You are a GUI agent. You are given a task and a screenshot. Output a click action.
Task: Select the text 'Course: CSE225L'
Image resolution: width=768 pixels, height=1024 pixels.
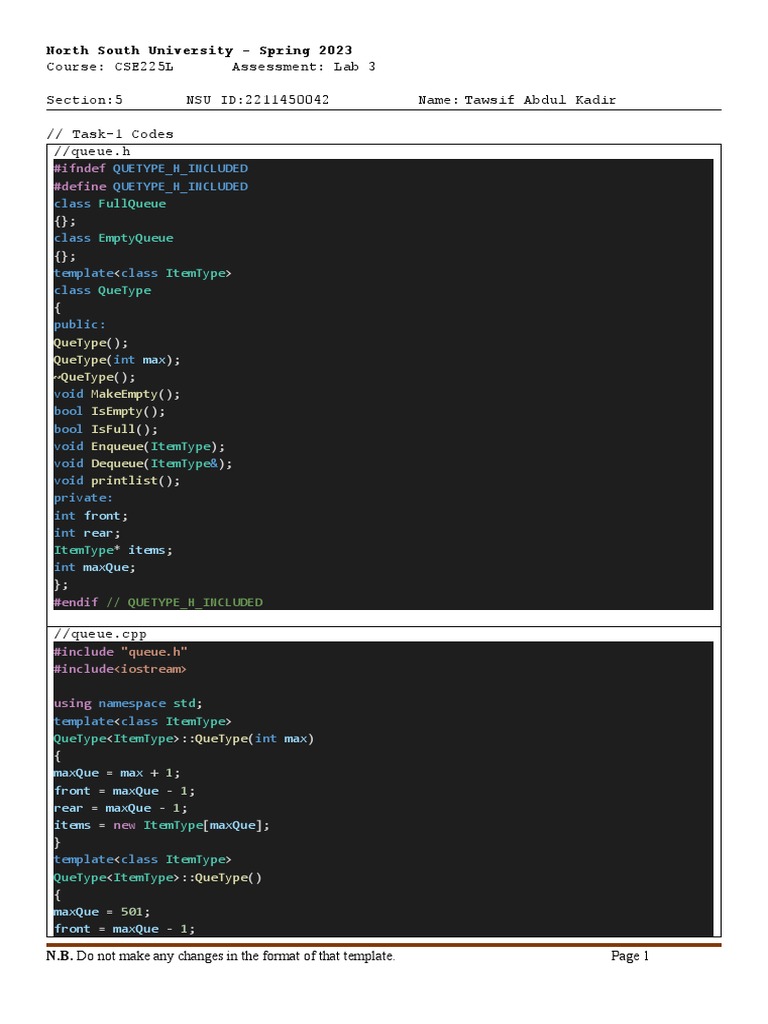(110, 67)
